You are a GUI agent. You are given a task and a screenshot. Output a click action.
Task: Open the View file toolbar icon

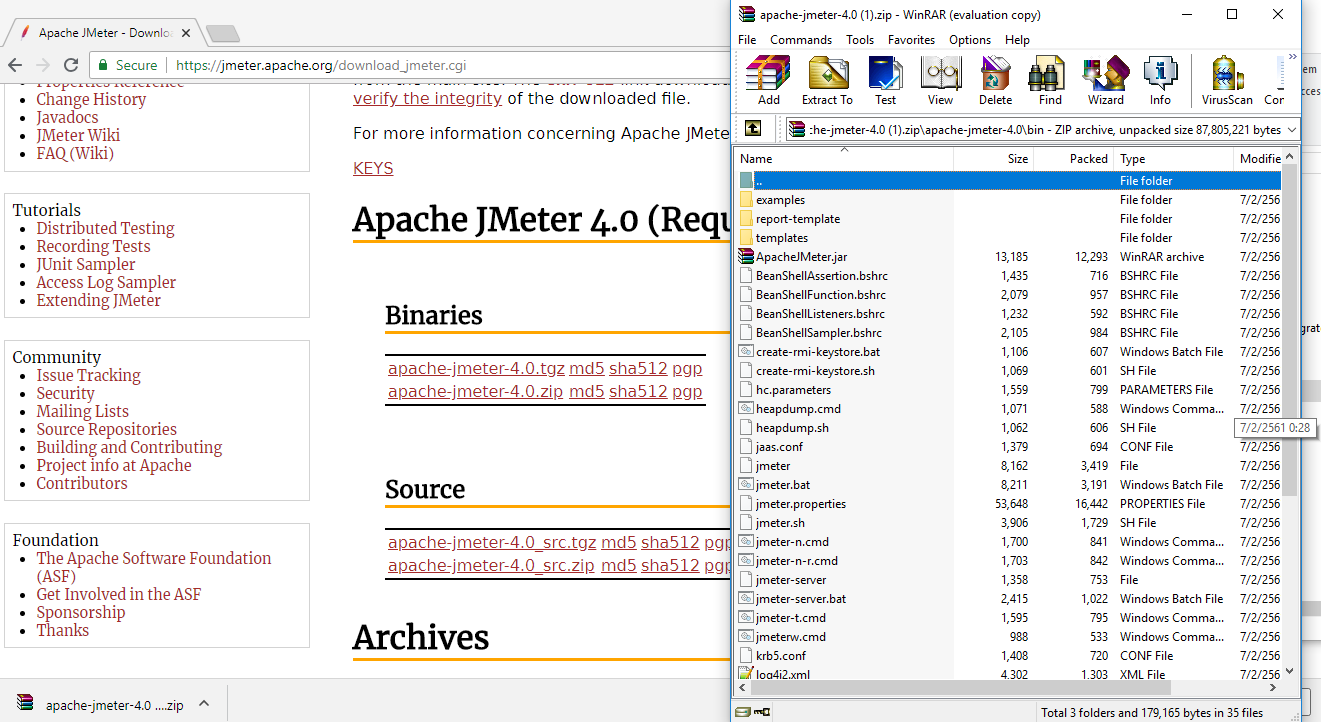pyautogui.click(x=940, y=80)
